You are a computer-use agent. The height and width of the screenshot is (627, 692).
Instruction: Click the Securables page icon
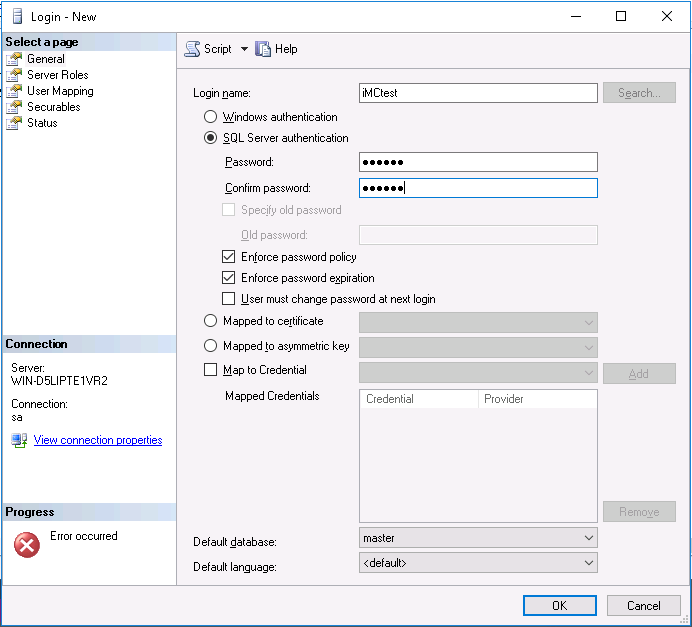point(14,107)
